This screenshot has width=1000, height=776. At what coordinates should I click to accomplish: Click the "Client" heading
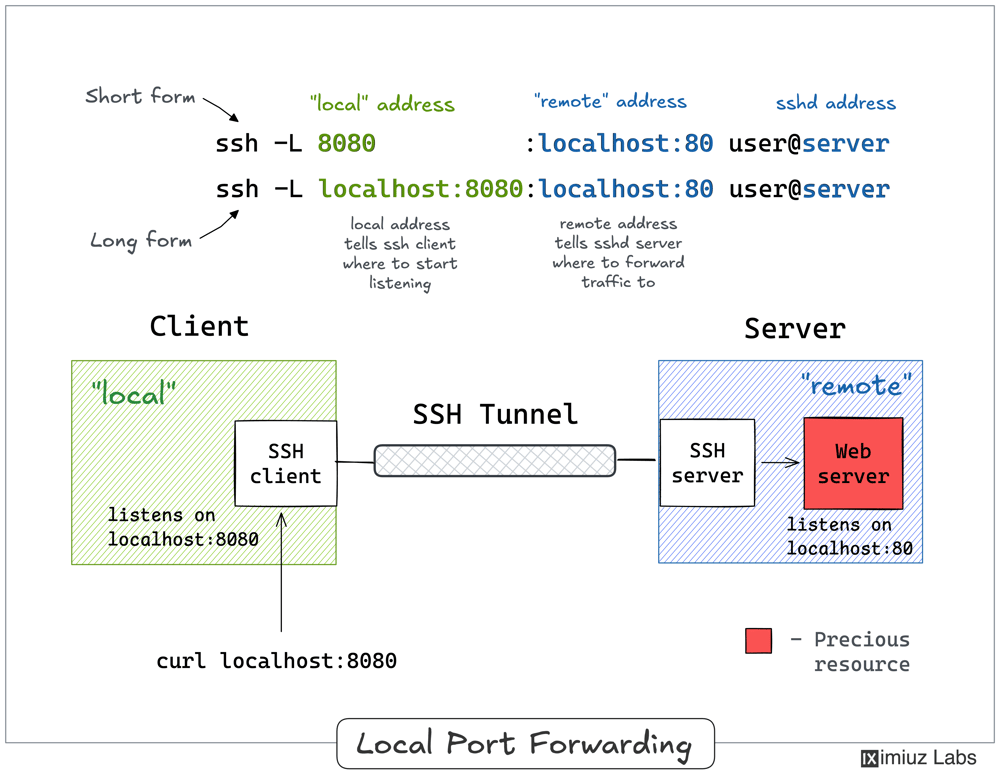coord(199,326)
